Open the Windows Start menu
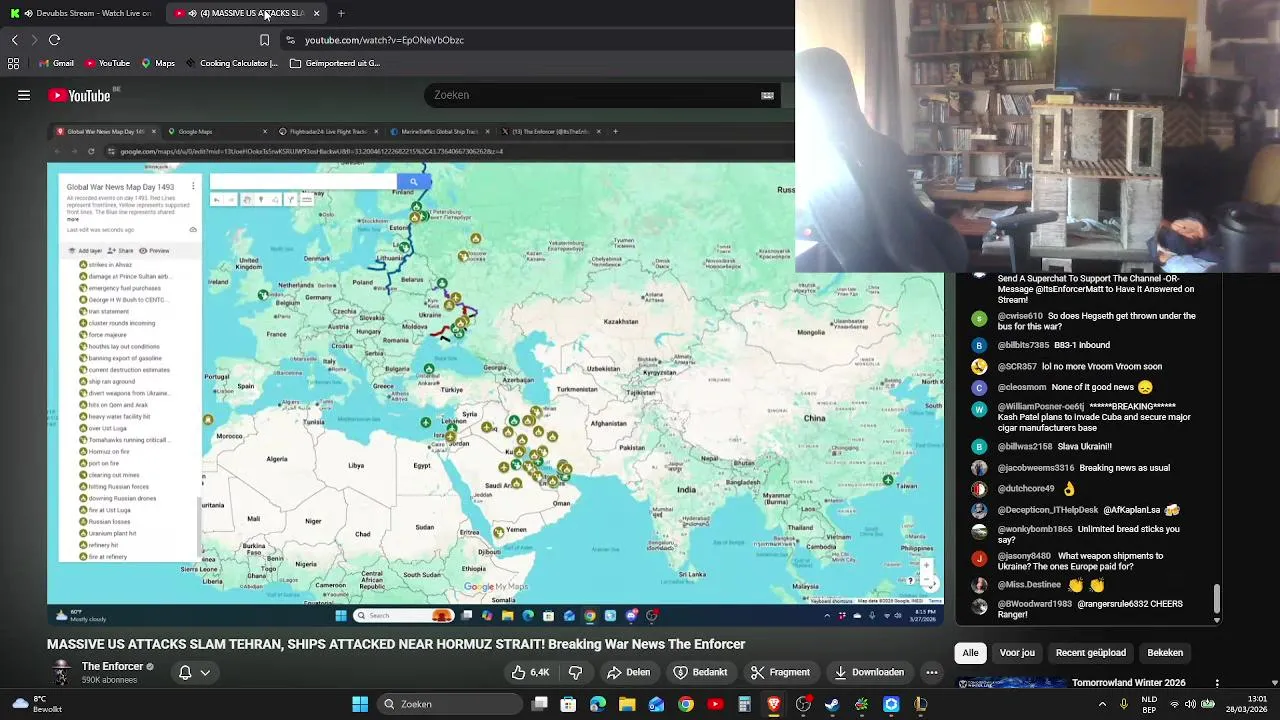The width and height of the screenshot is (1280, 720). click(360, 704)
